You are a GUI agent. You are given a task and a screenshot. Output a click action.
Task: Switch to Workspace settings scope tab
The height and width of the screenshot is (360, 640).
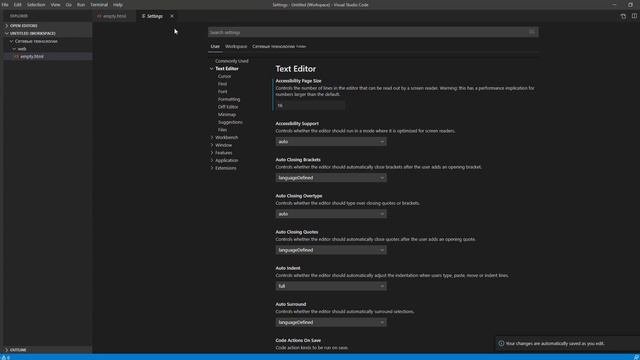(236, 47)
